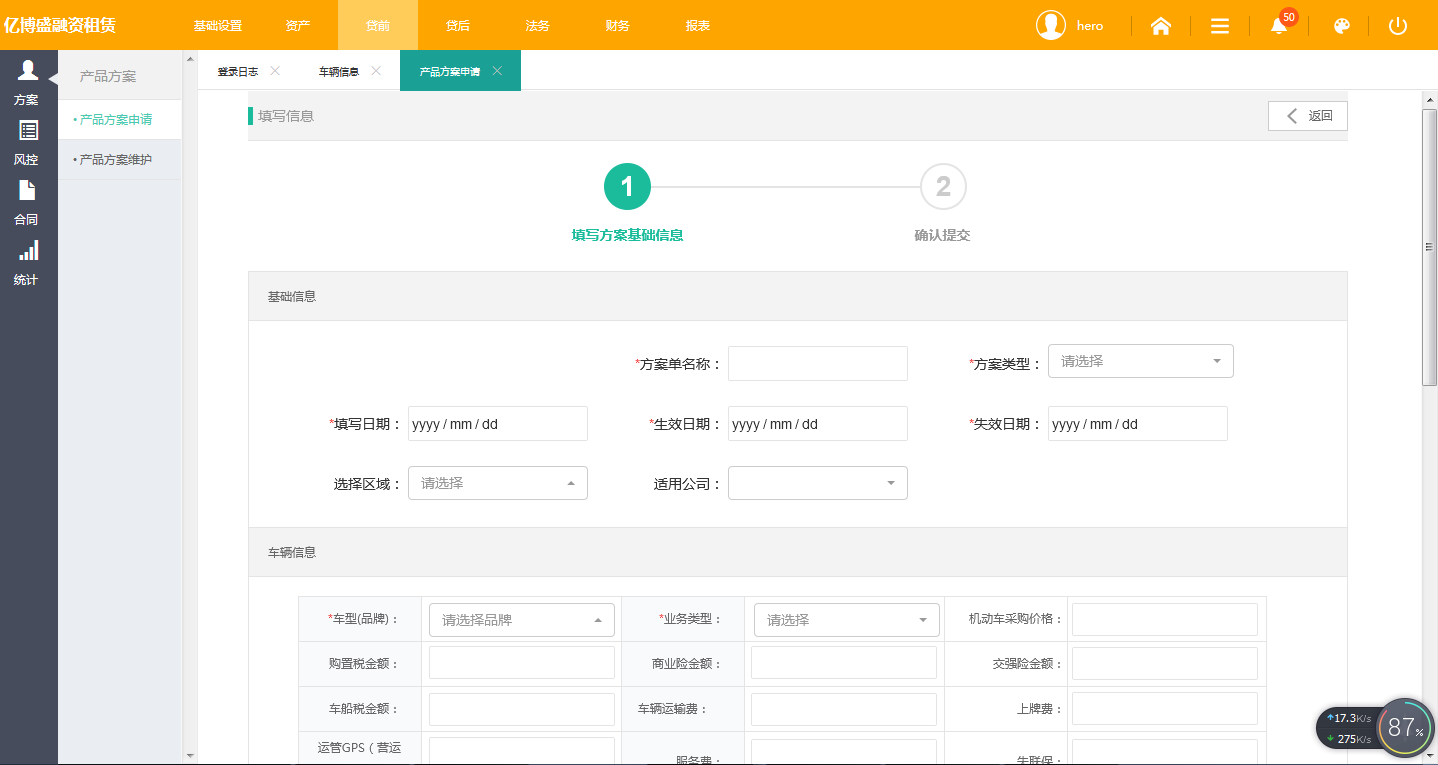Viewport: 1438px width, 765px height.
Task: Switch to the 登录日志 tab
Action: point(238,72)
